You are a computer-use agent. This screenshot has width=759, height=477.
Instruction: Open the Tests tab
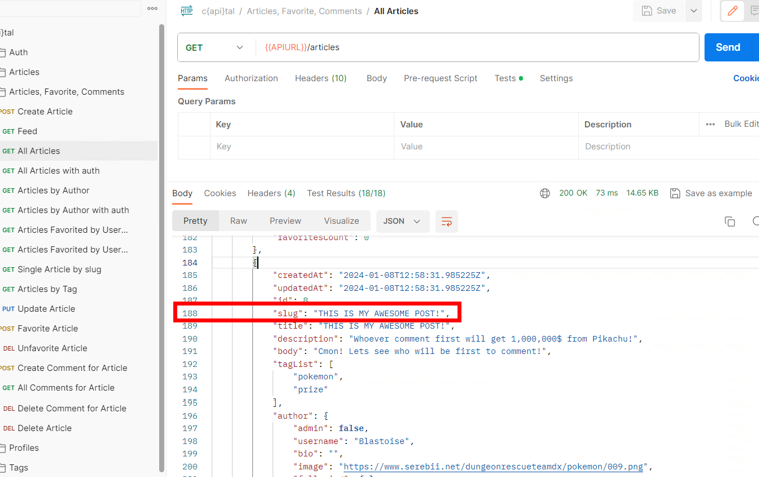[x=508, y=78]
